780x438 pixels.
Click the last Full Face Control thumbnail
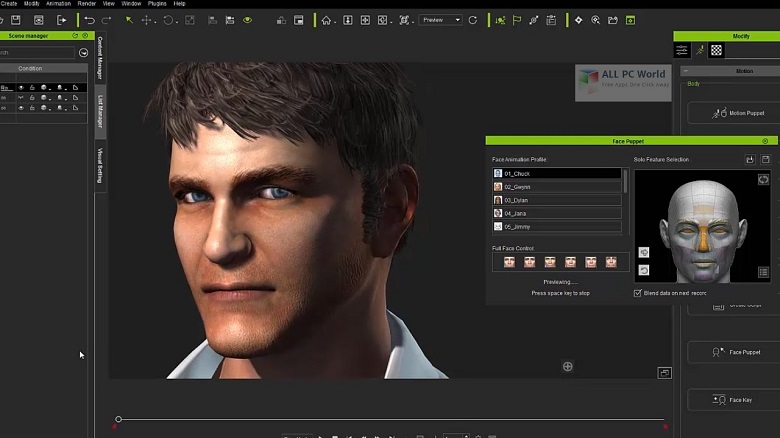(x=611, y=262)
